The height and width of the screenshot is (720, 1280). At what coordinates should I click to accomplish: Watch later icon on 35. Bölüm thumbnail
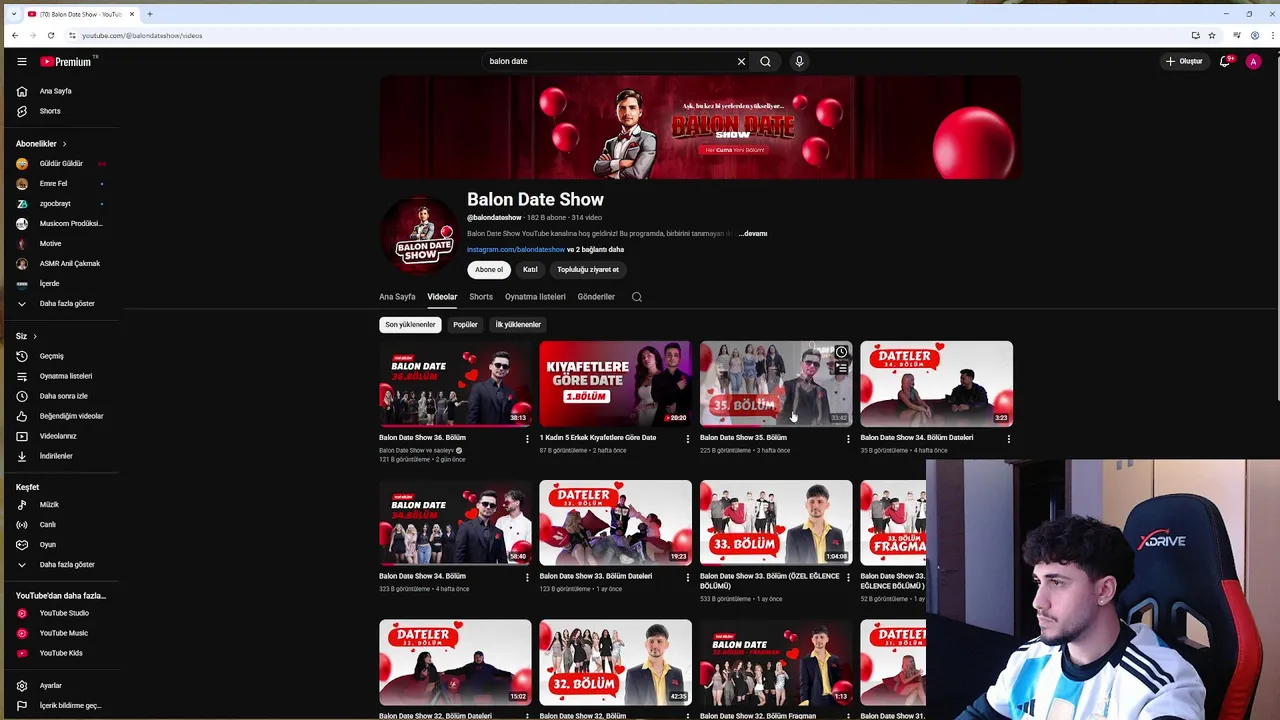(x=841, y=352)
